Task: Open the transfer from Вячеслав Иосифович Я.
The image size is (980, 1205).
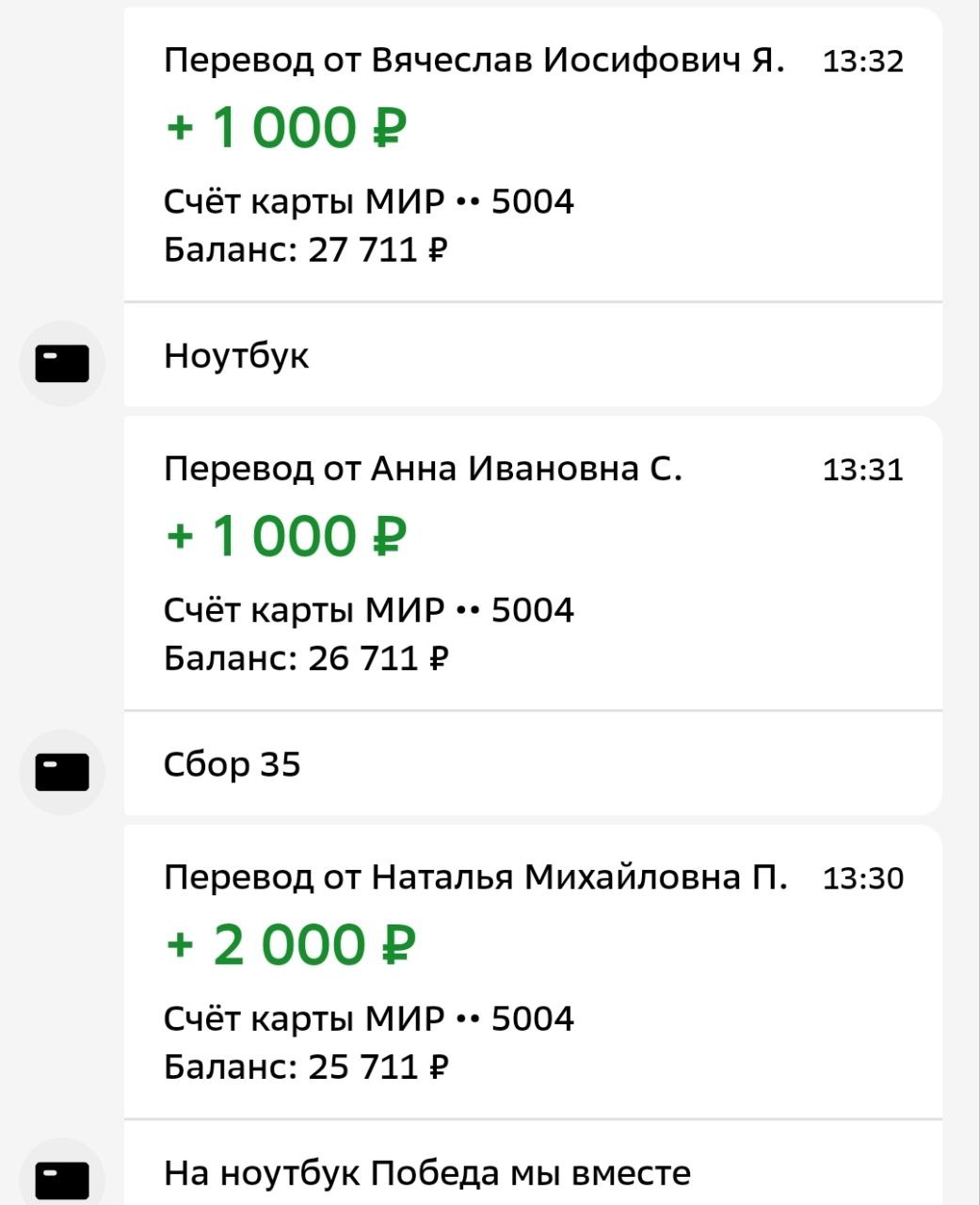Action: (x=474, y=61)
